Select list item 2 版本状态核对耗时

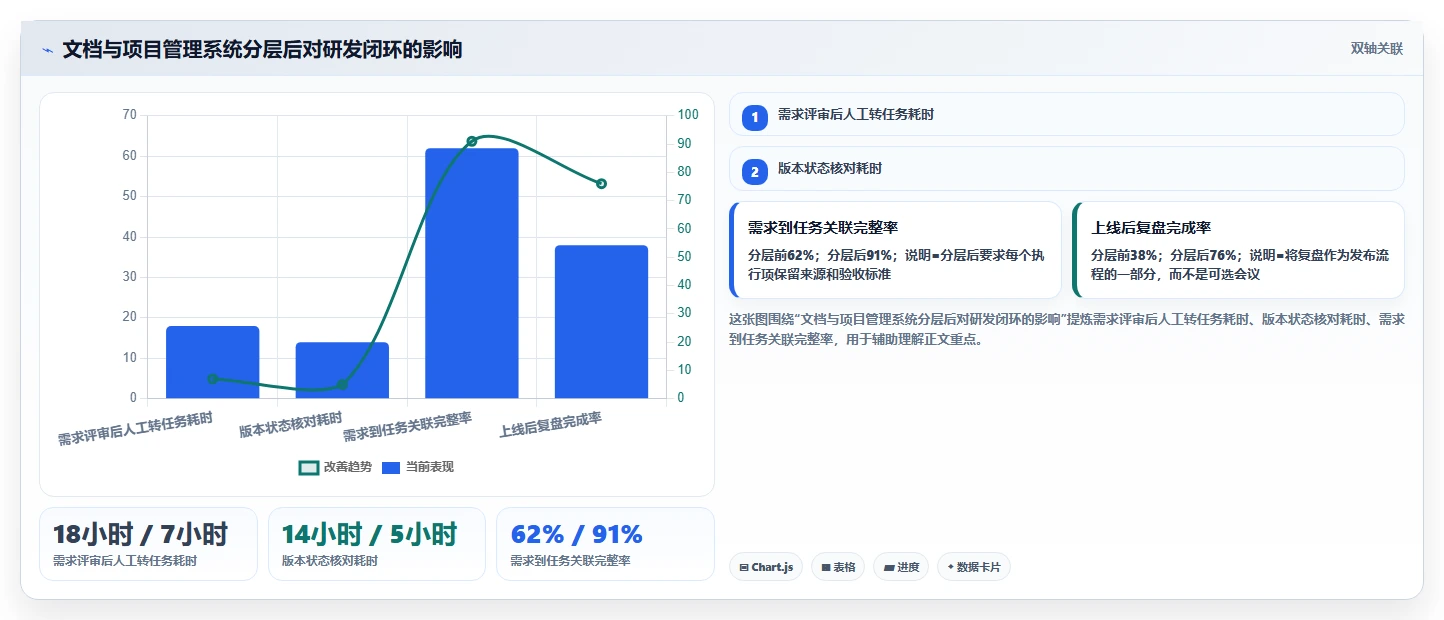[1067, 169]
